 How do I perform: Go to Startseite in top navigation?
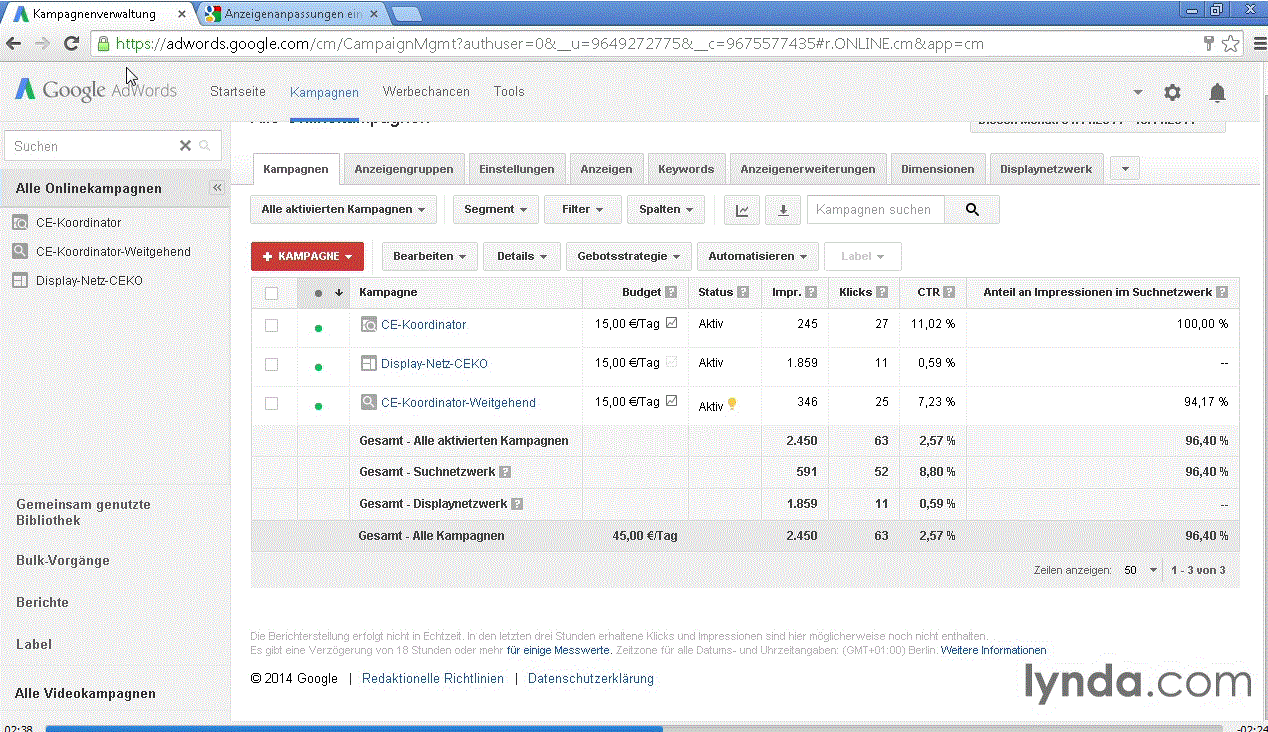(x=238, y=91)
